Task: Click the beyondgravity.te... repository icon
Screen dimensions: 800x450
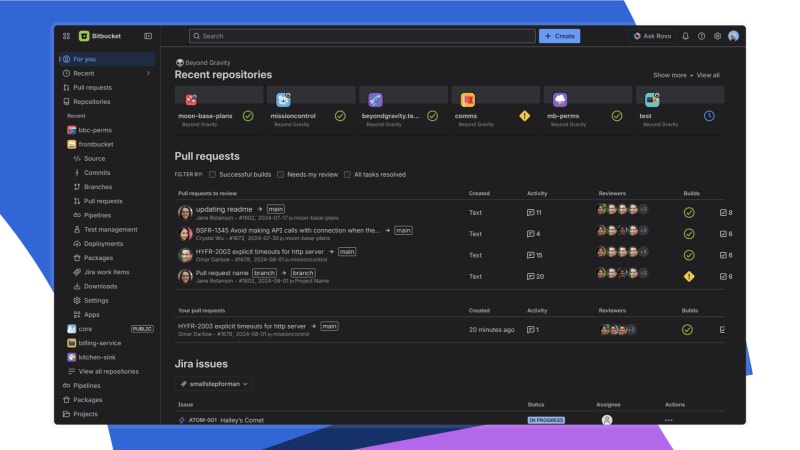Action: [x=376, y=99]
